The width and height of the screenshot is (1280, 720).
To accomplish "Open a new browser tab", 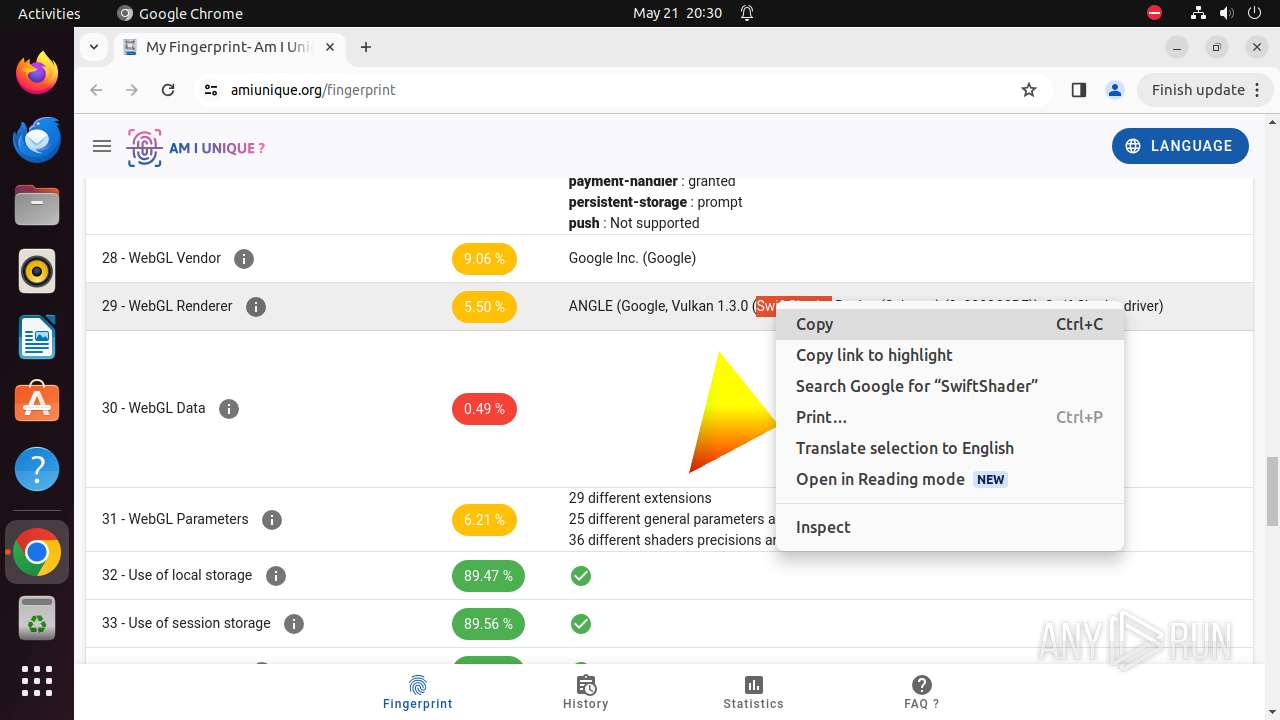I will pos(366,47).
